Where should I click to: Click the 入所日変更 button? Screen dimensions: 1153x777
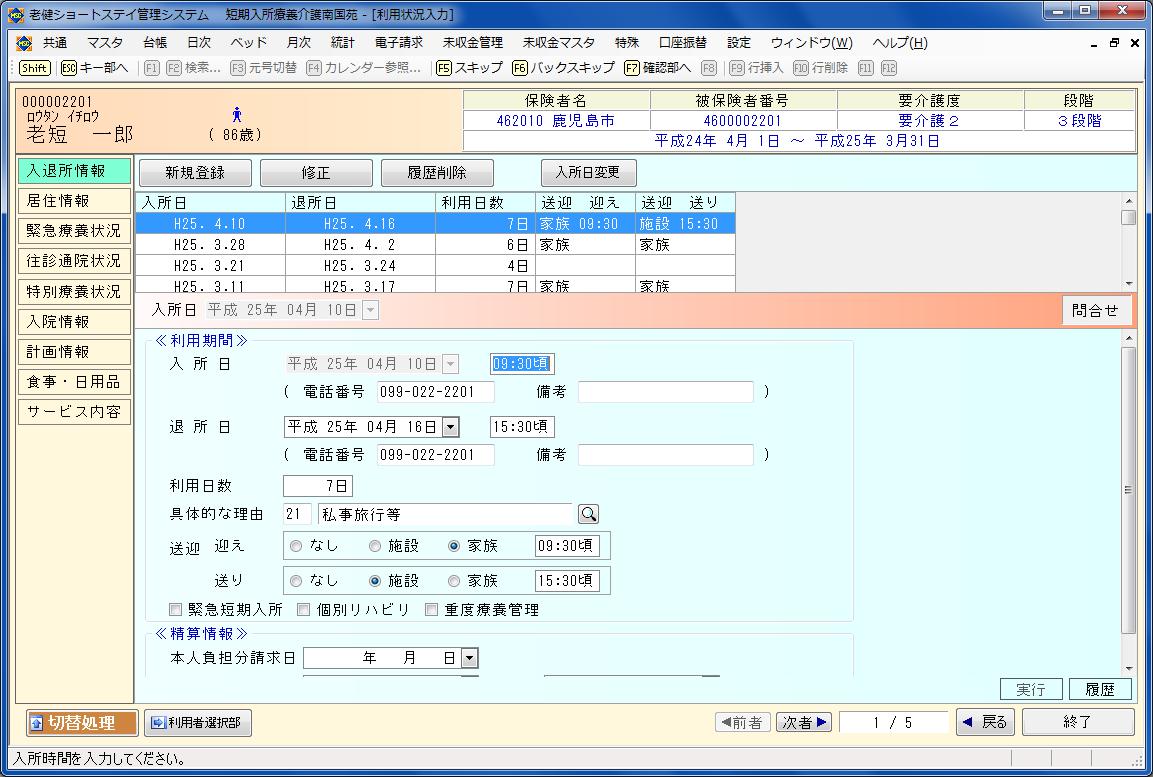[588, 172]
